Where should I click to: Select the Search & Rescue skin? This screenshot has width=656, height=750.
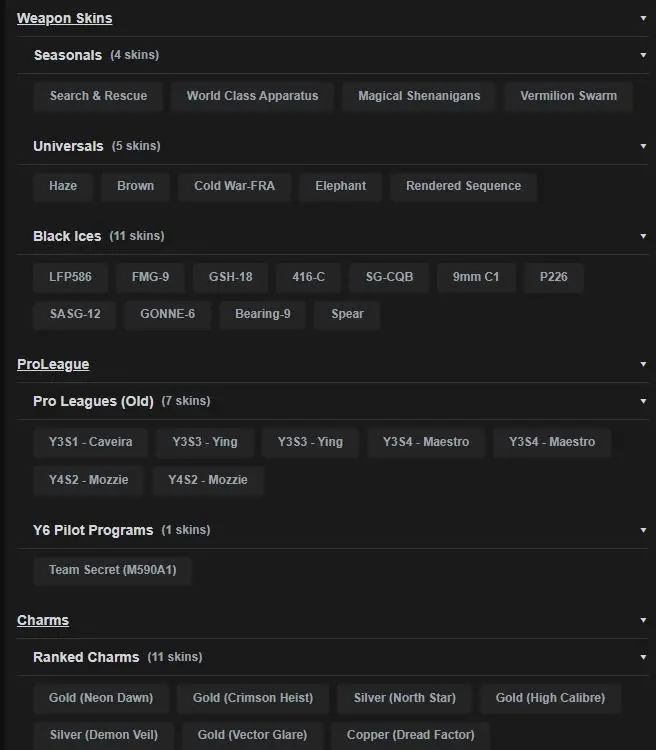pyautogui.click(x=98, y=96)
